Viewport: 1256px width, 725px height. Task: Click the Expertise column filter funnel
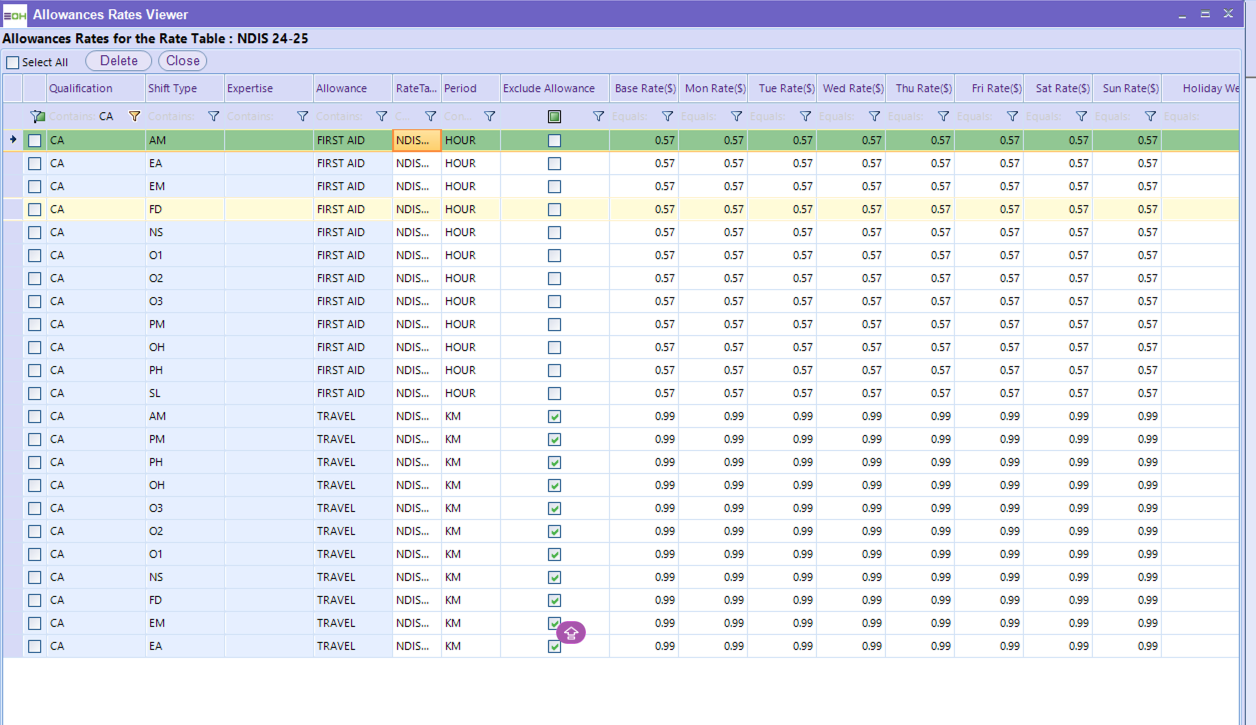(302, 117)
